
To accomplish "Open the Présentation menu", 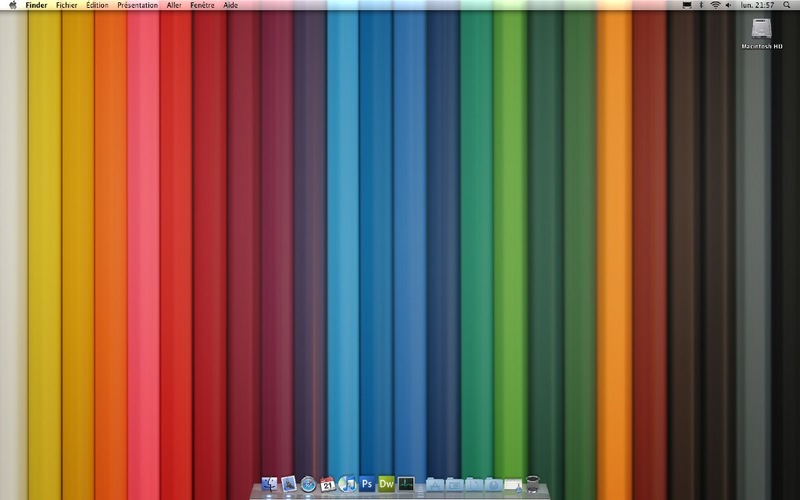I will 137,5.
